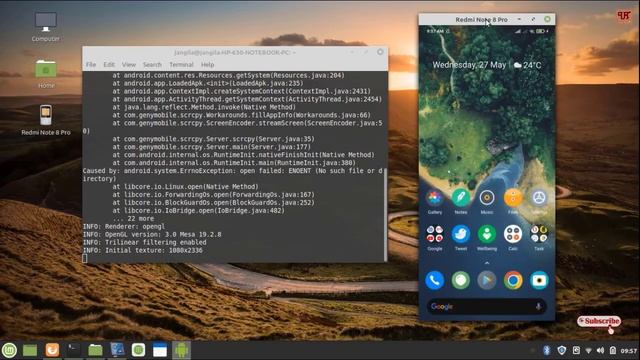640x360 pixels.
Task: Click the line "INFO: Renderer: opengl"
Action: point(124,227)
